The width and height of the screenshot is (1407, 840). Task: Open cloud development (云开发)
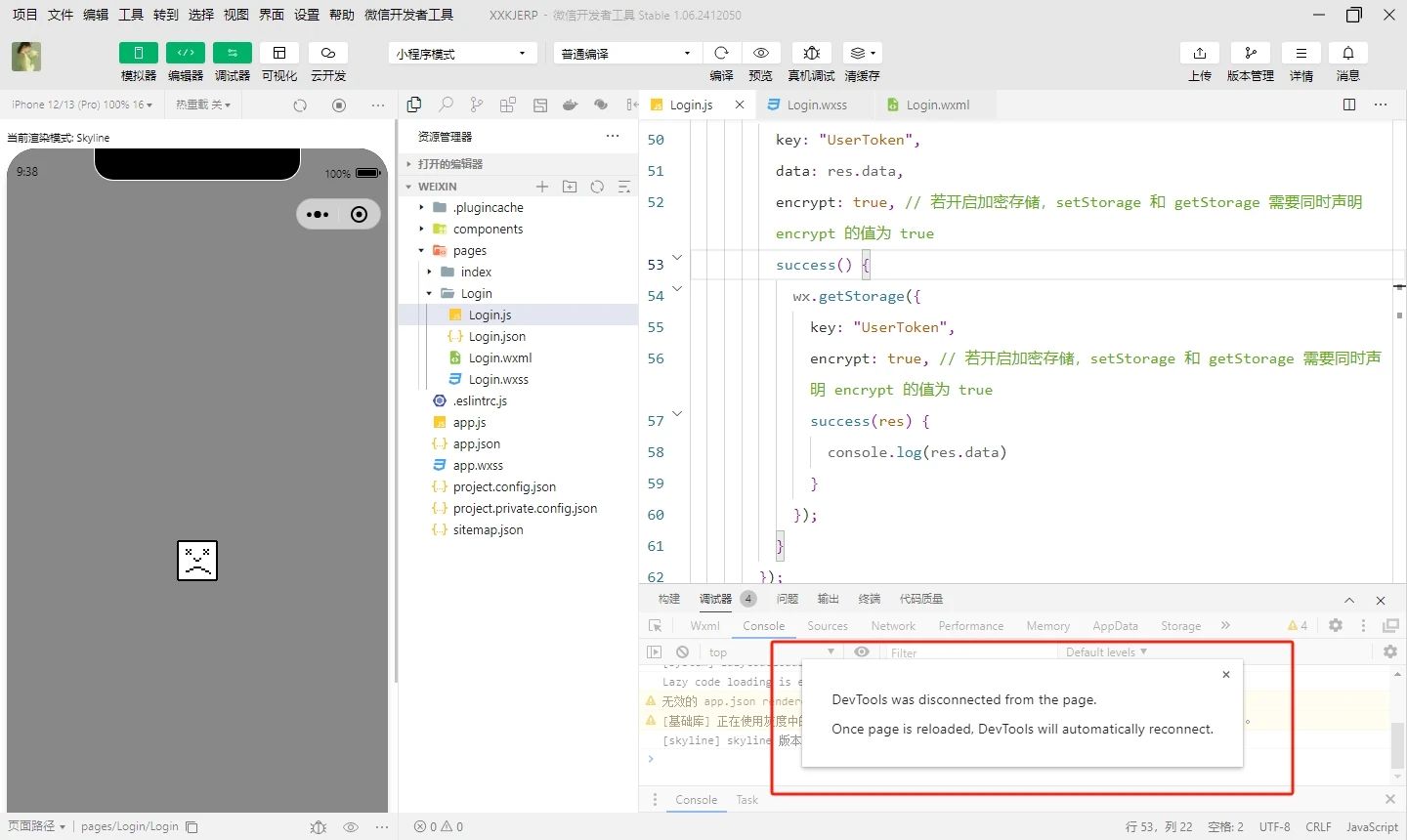pos(328,53)
